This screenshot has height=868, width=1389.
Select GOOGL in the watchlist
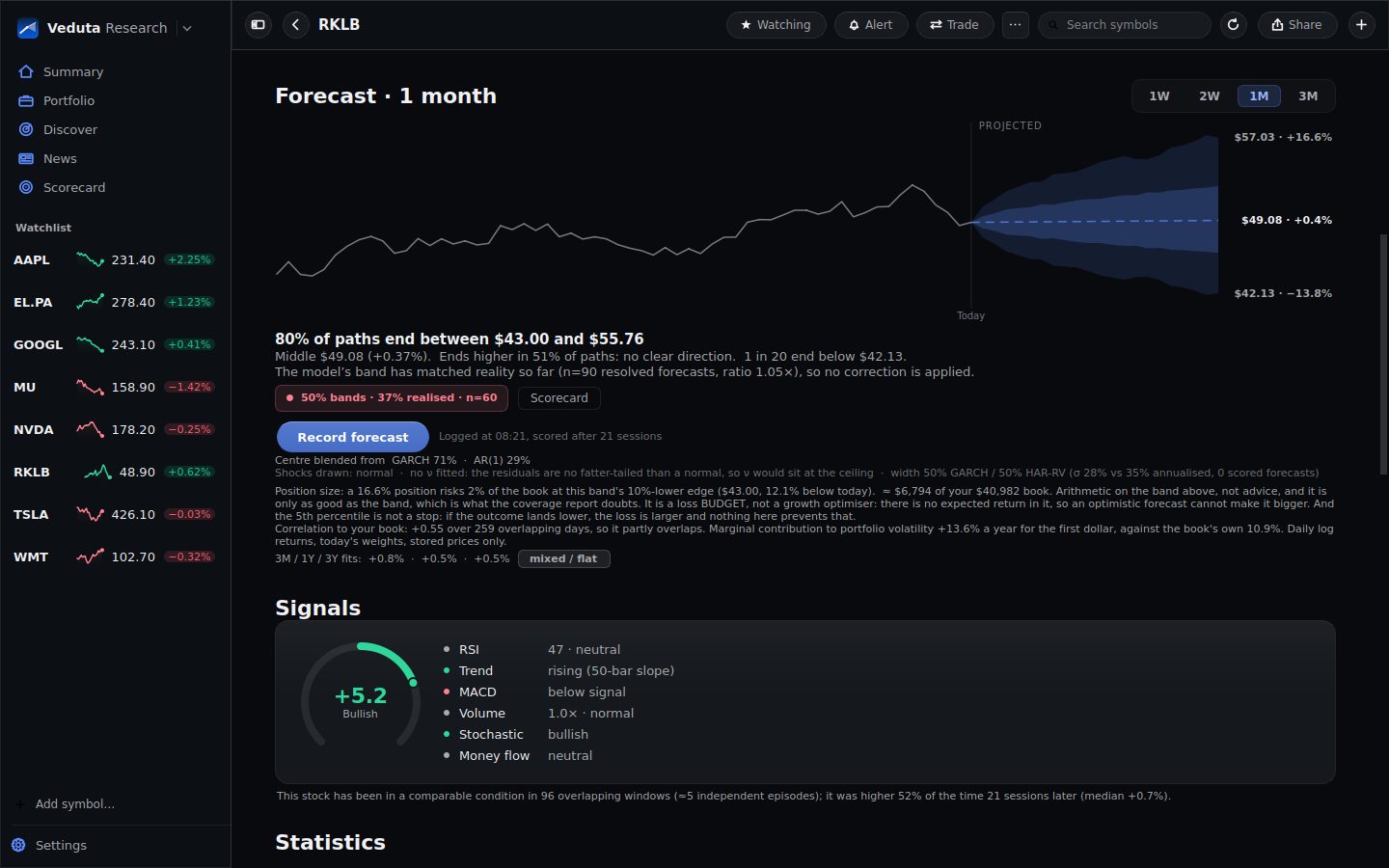pos(116,344)
